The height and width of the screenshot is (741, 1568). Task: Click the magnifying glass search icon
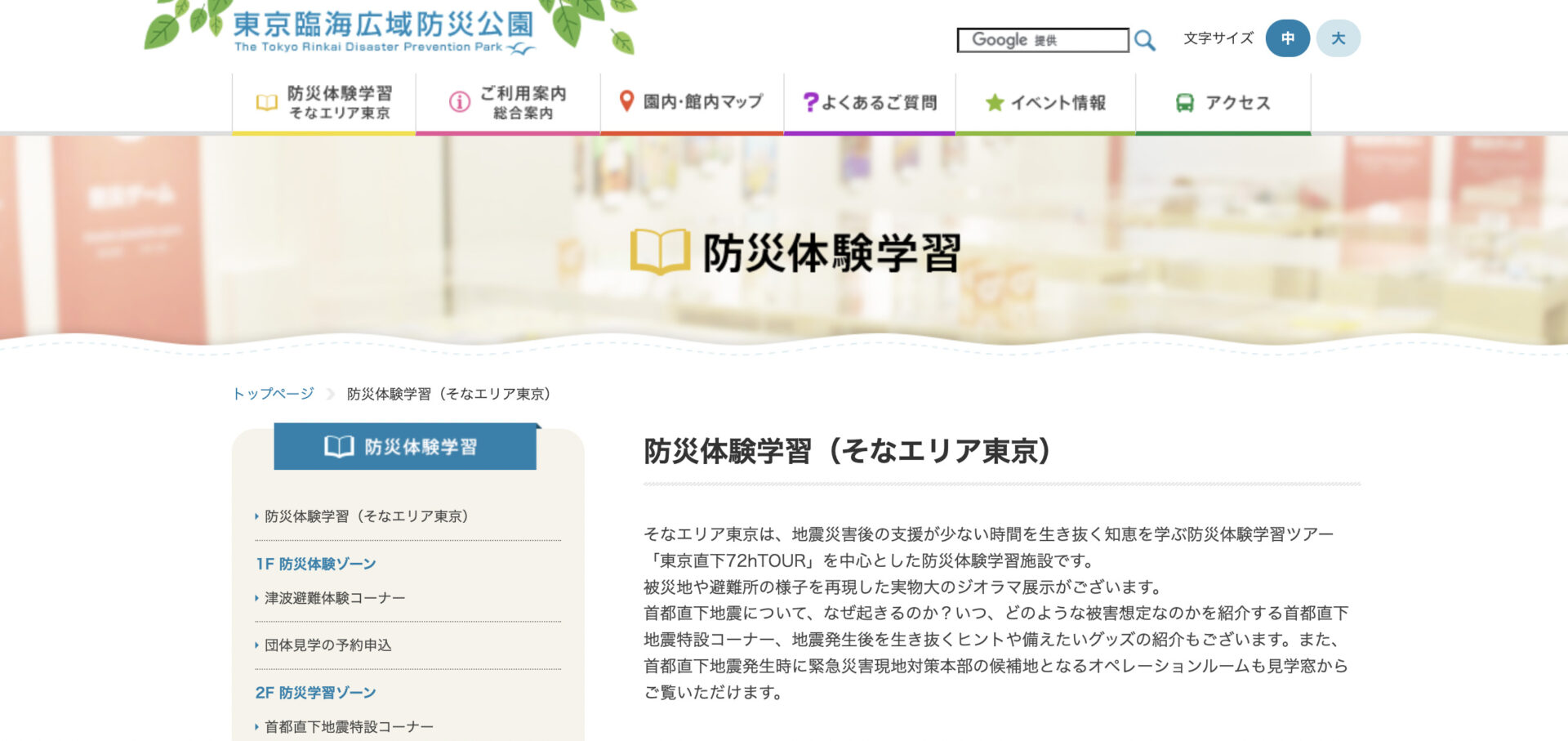1145,40
